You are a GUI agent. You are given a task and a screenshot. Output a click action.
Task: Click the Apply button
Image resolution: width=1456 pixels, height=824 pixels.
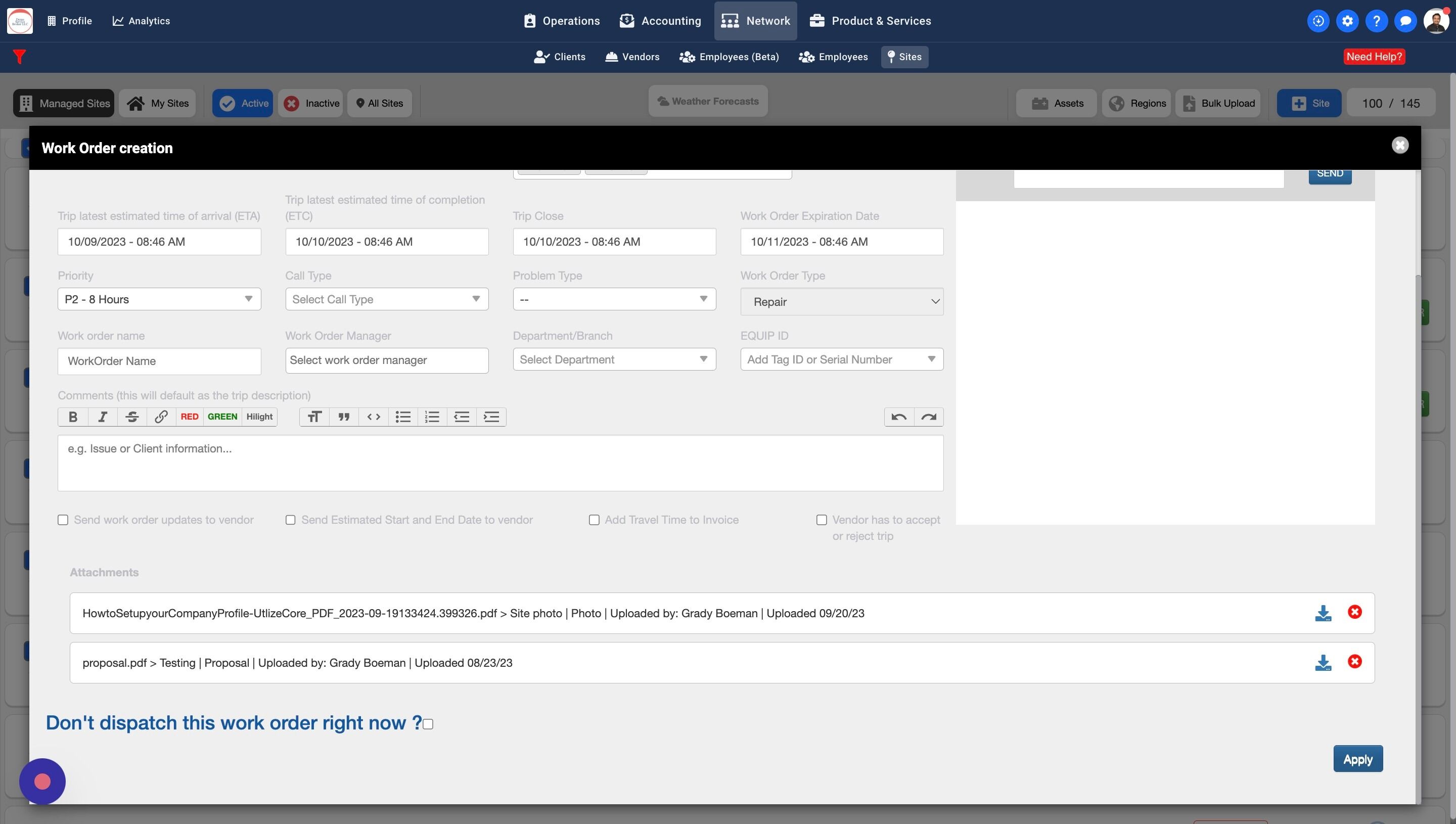coord(1357,759)
